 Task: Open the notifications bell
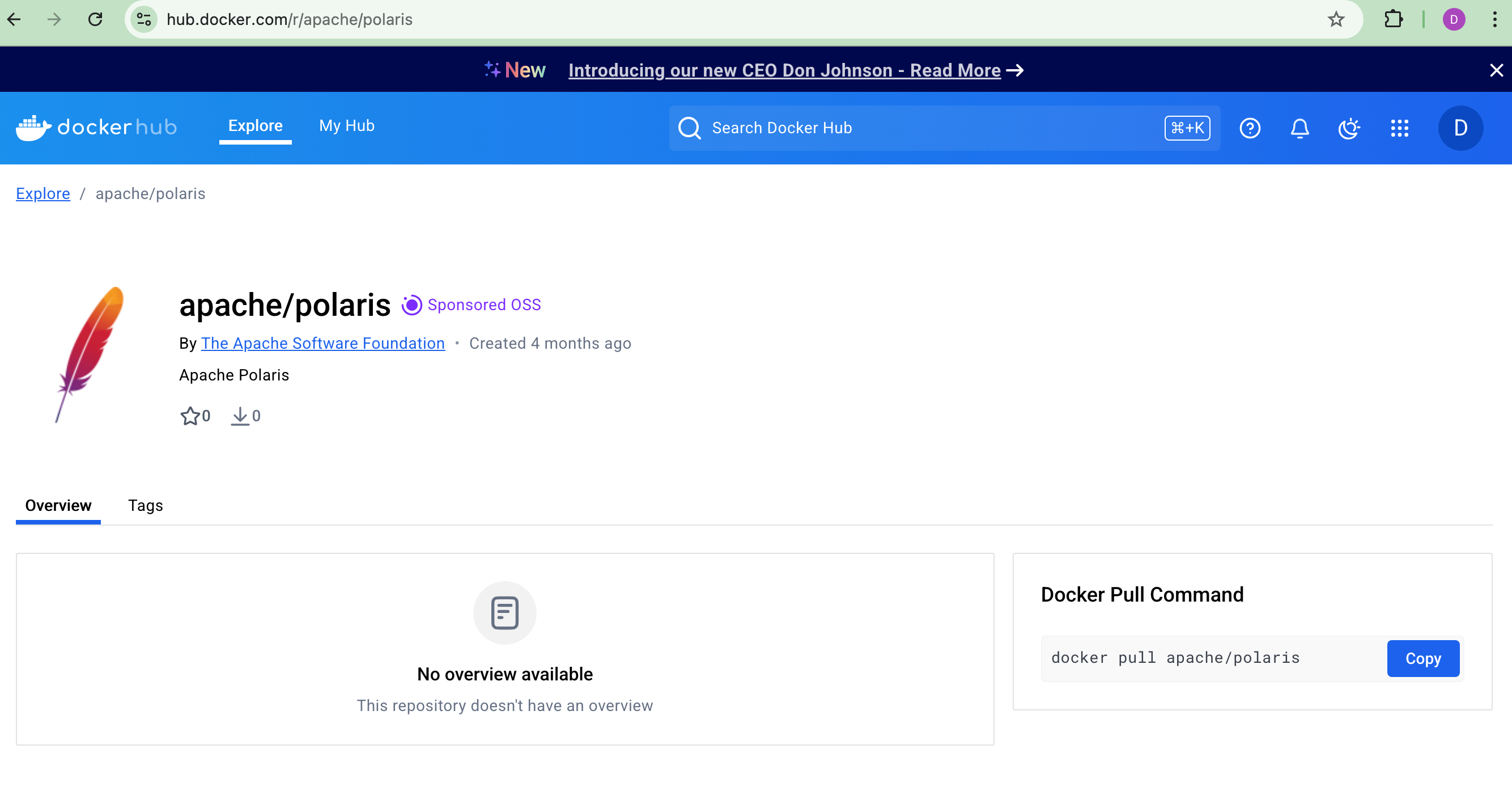(1299, 128)
